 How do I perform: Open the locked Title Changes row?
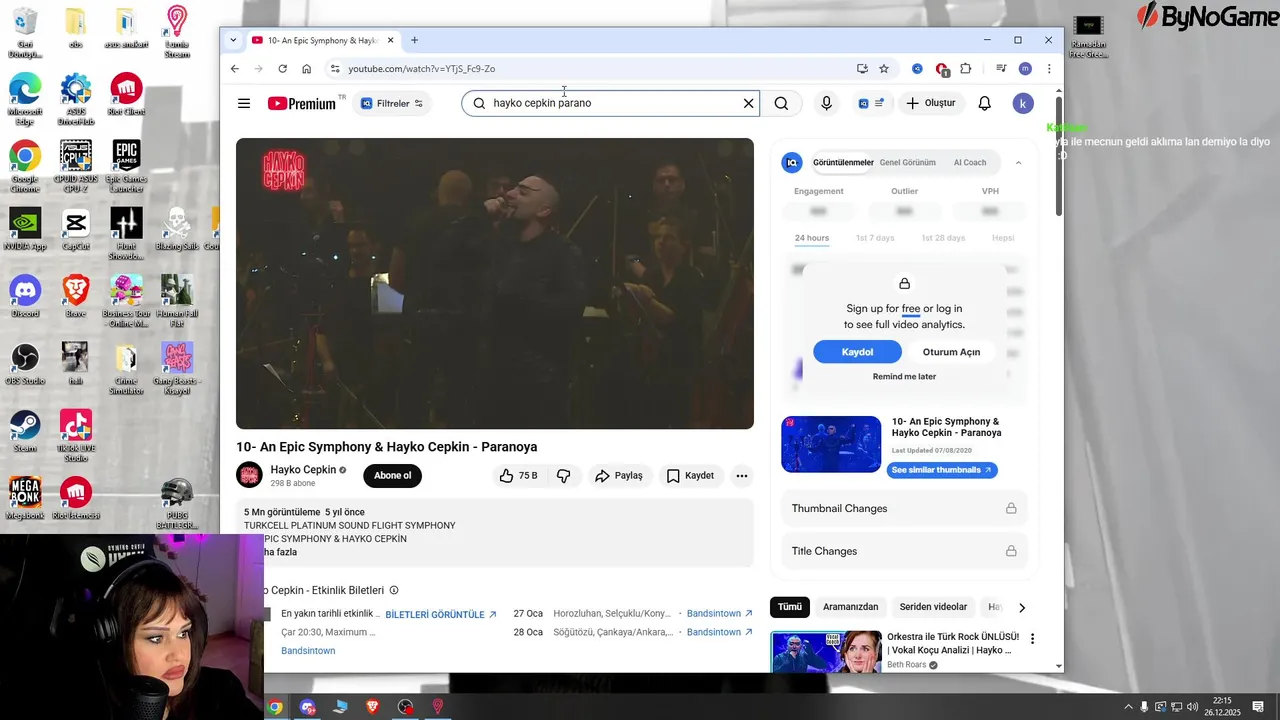click(x=904, y=551)
